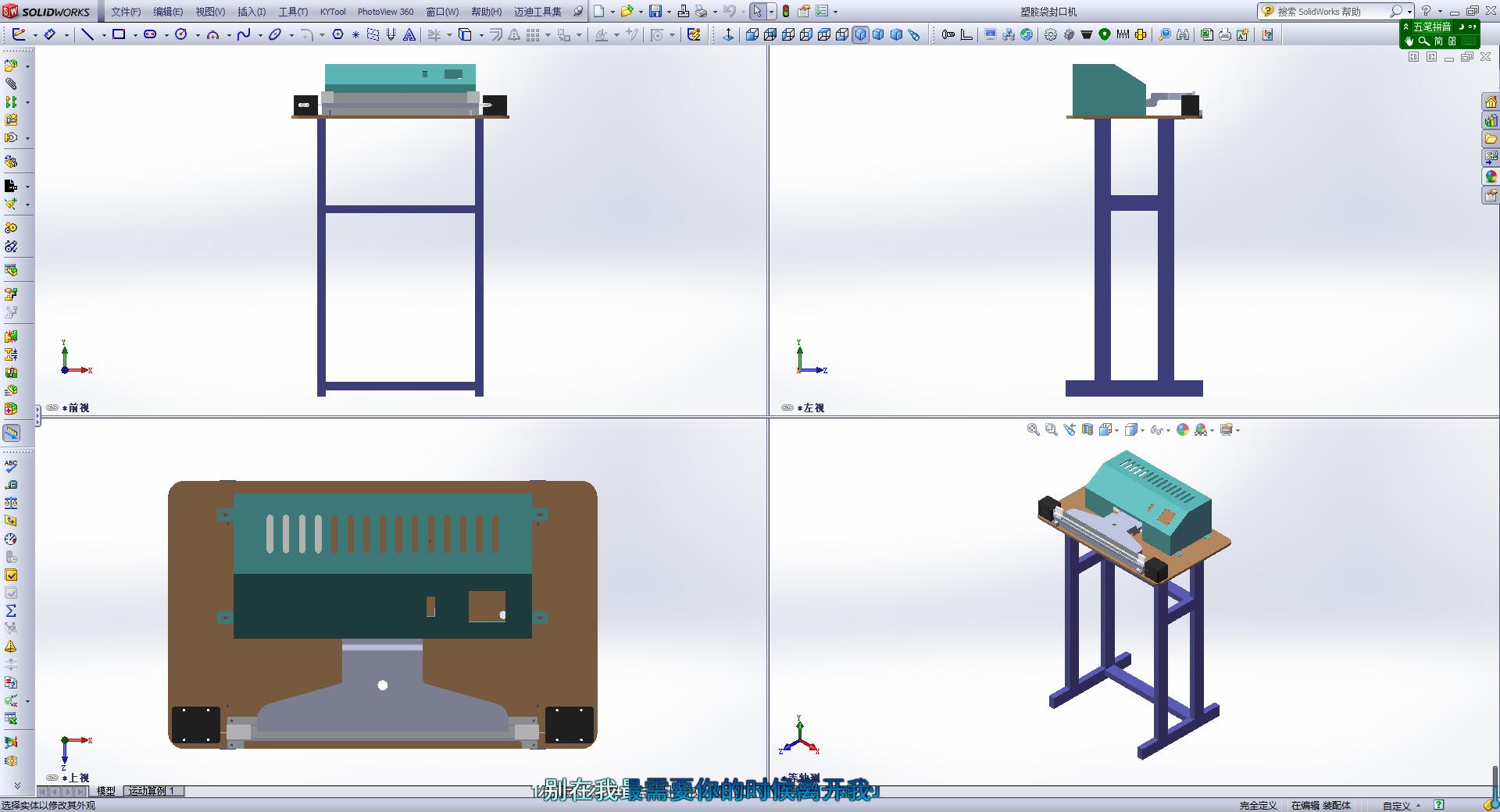Screen dimensions: 1500x812
Task: Click the Previous View icon
Action: tap(1070, 429)
